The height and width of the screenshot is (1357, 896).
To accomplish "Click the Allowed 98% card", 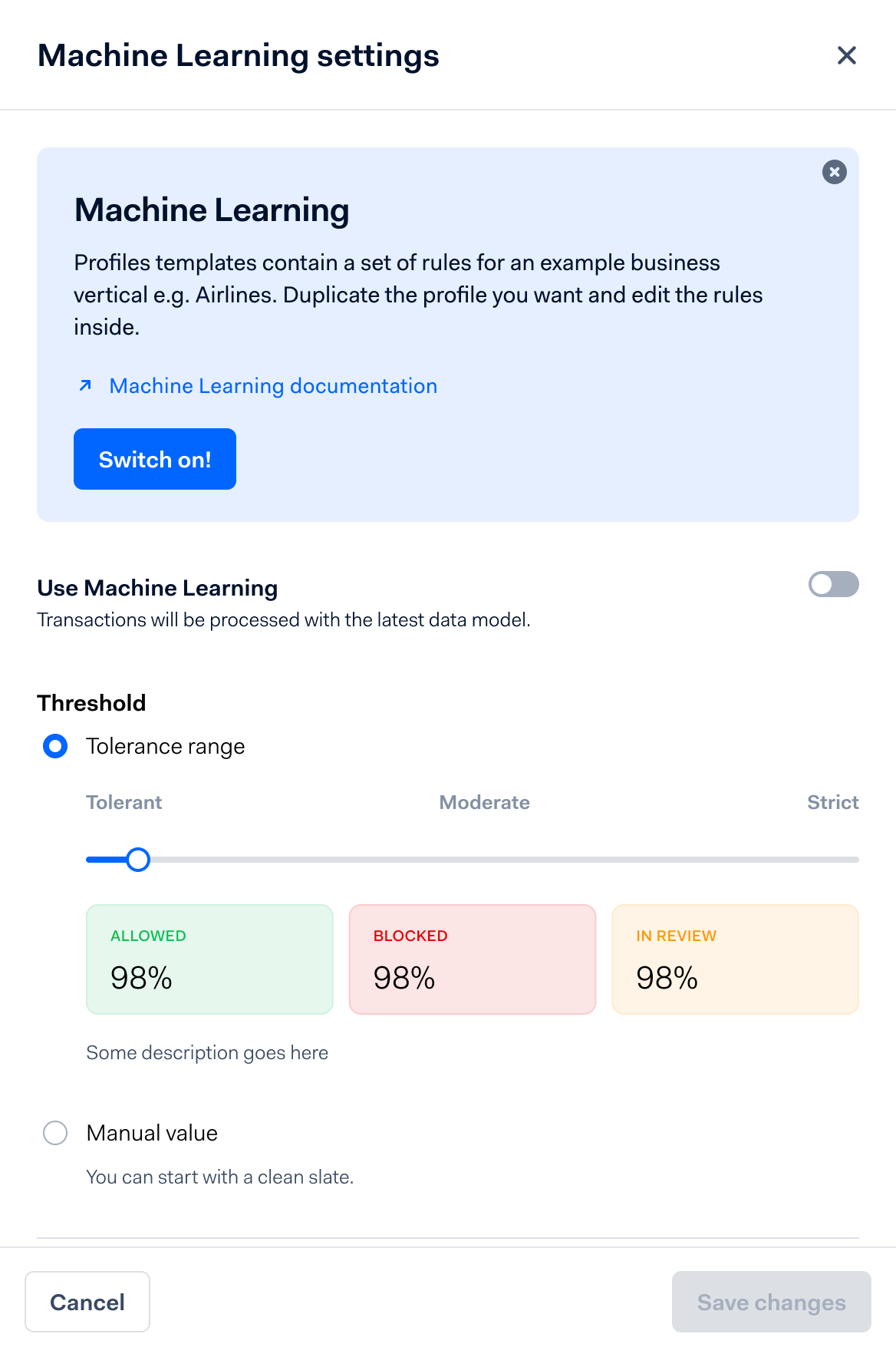I will pyautogui.click(x=209, y=959).
